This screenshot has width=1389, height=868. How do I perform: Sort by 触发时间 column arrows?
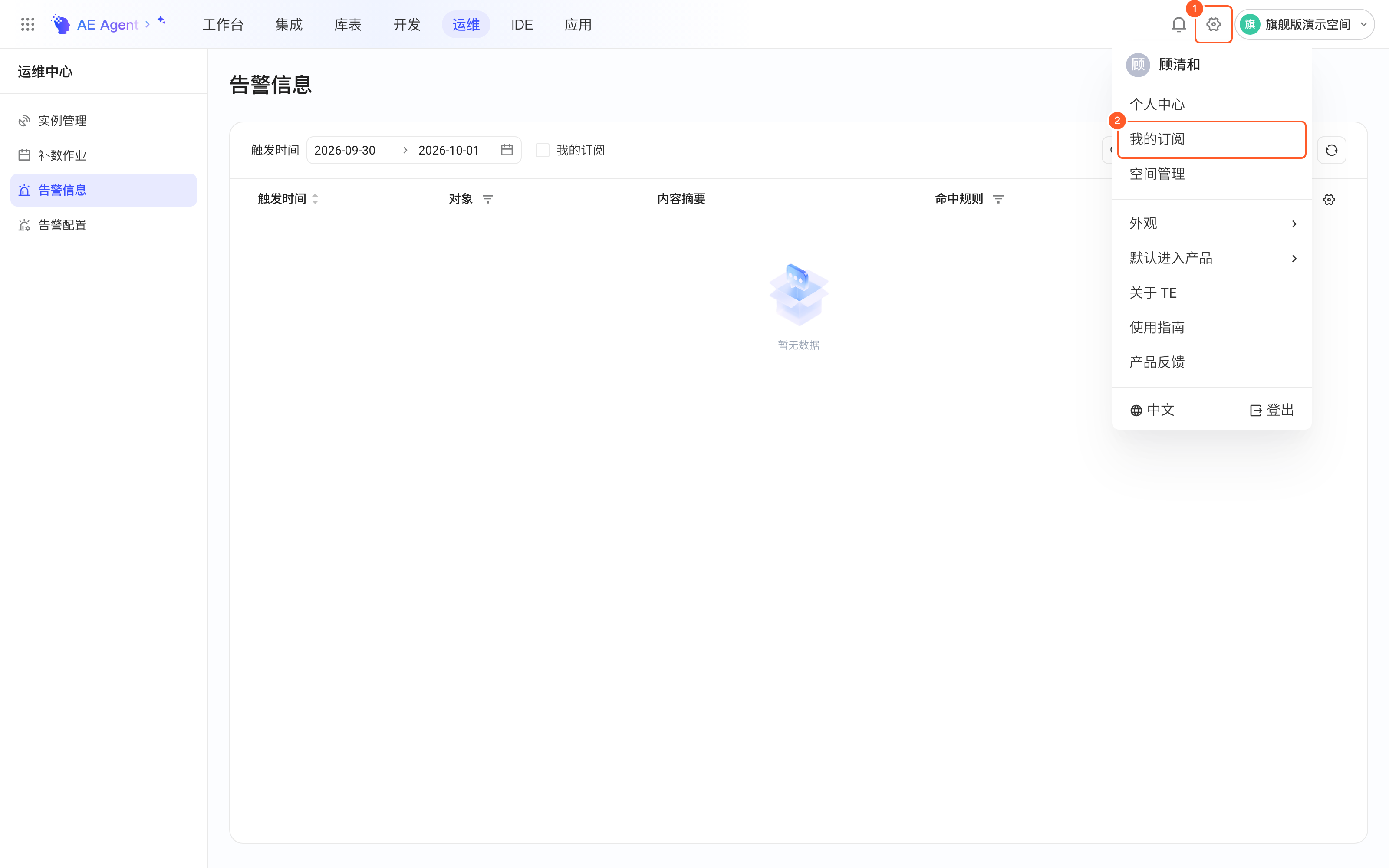click(315, 199)
